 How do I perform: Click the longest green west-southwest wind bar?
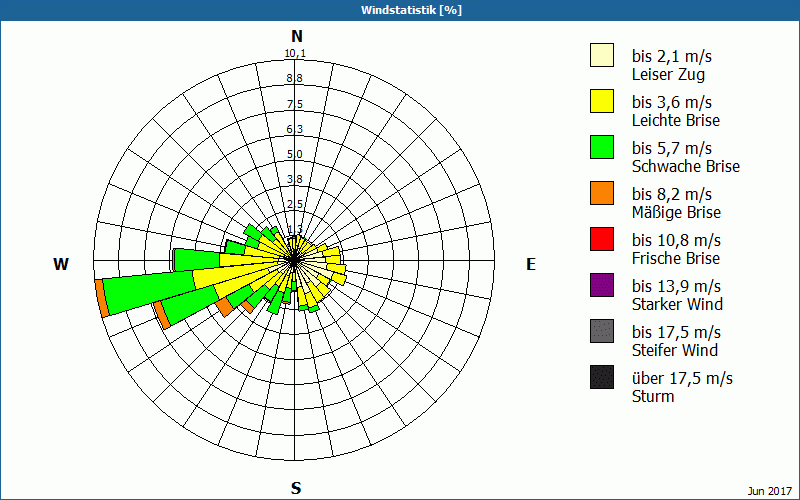[149, 291]
